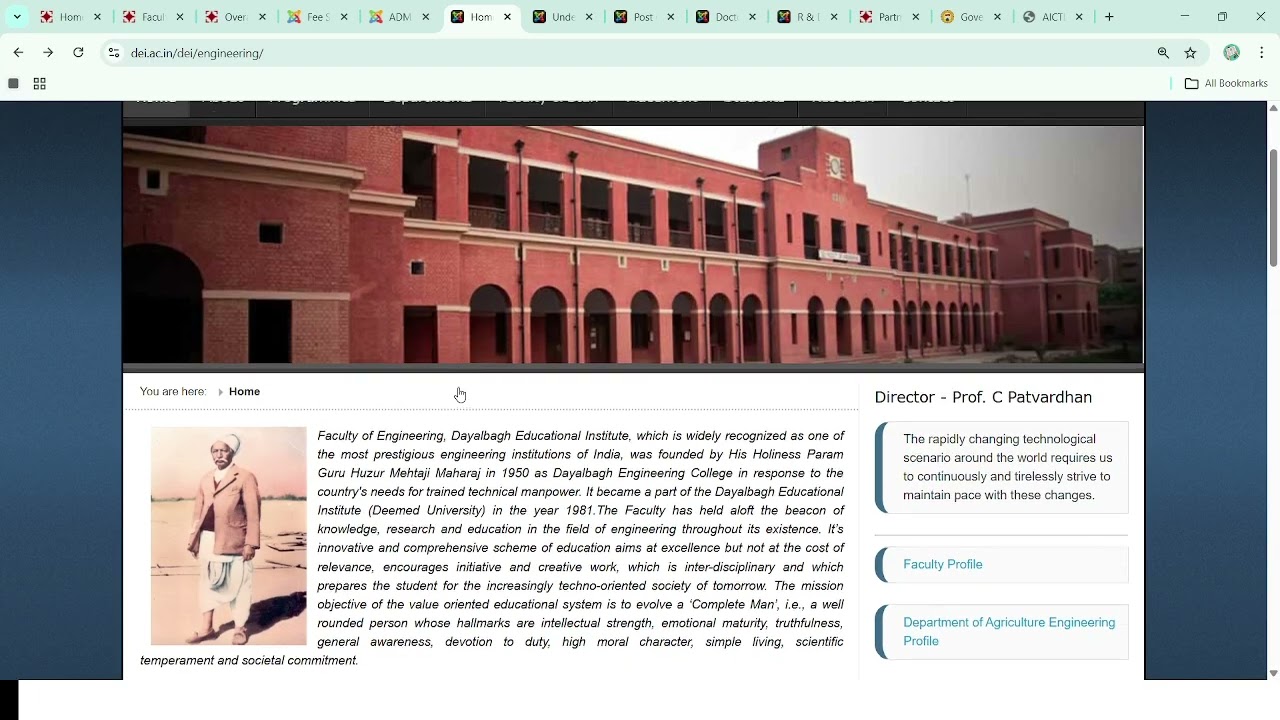Click the vertical scrollbar thumb

[x=1273, y=207]
